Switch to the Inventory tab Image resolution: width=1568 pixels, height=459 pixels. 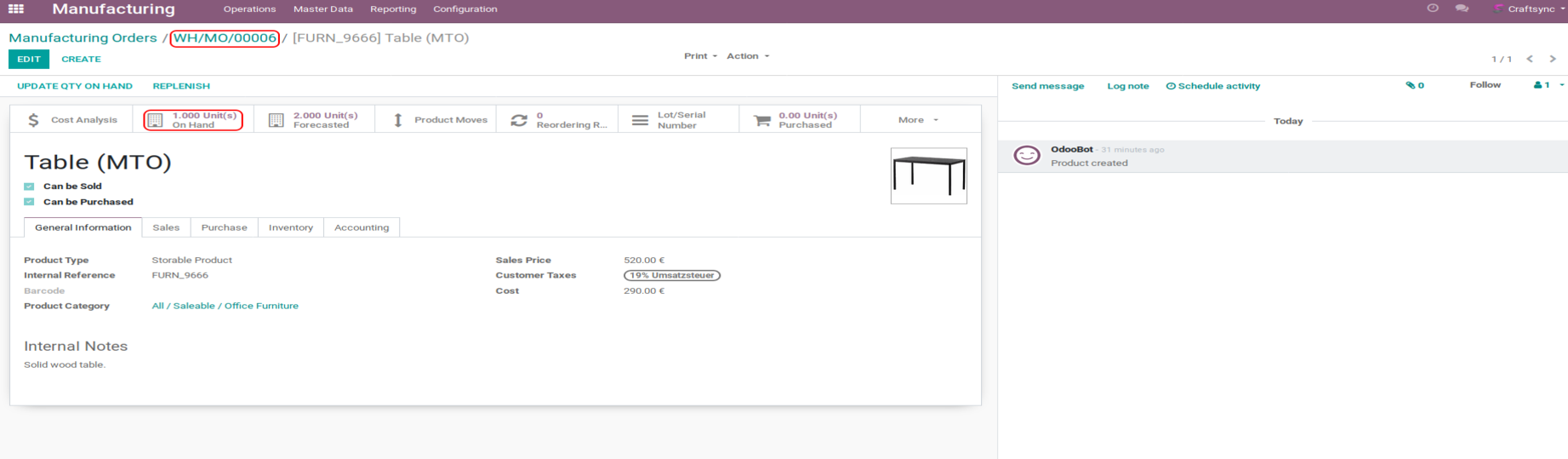click(290, 227)
